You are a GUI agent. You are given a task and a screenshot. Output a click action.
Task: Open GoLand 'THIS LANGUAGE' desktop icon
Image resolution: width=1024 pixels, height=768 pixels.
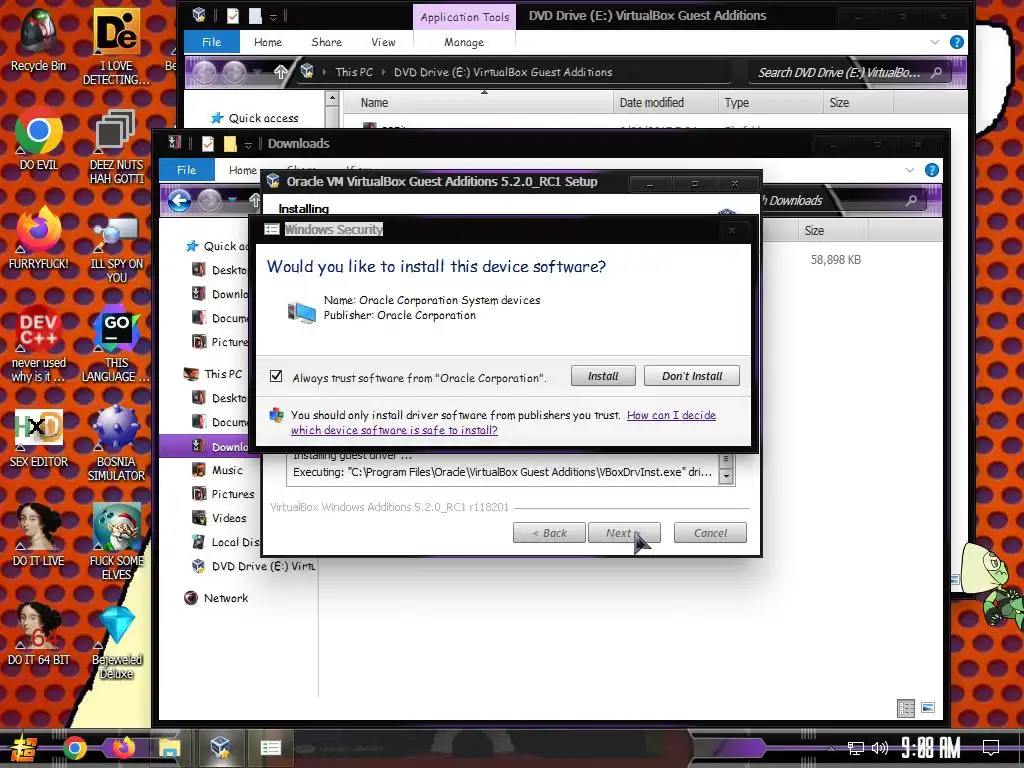pyautogui.click(x=116, y=344)
